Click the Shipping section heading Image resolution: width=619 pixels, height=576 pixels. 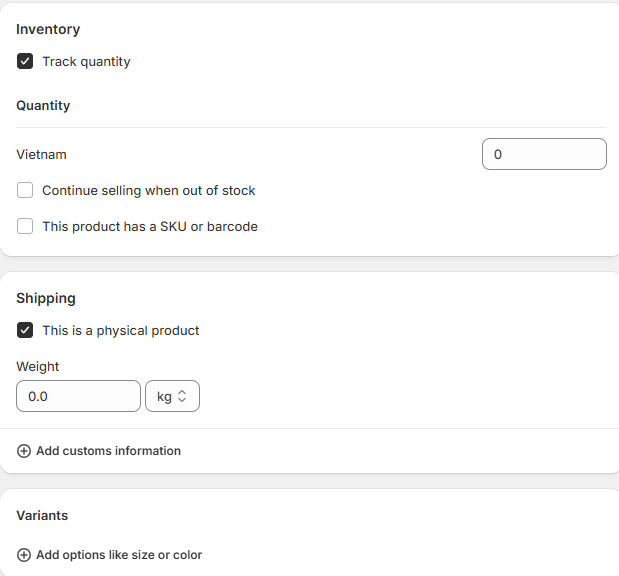tap(46, 298)
